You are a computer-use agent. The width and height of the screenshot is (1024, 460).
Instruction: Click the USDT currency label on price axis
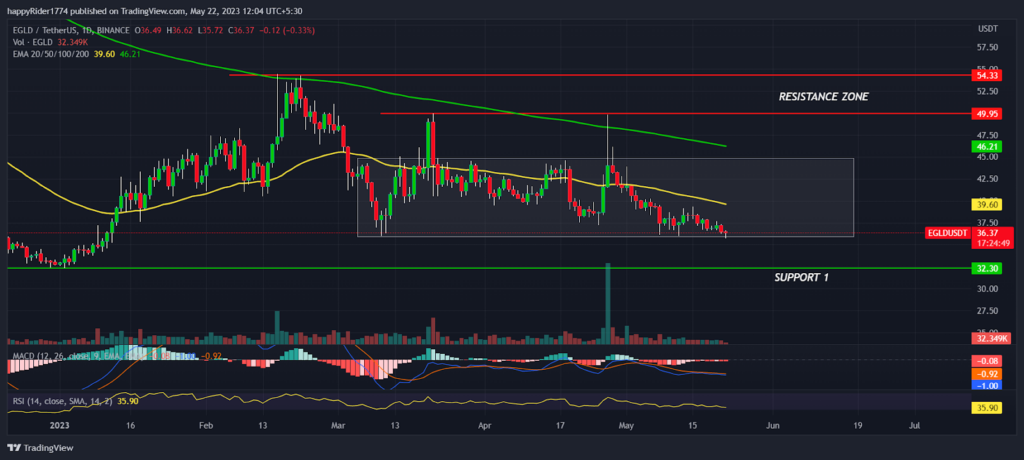[x=986, y=29]
